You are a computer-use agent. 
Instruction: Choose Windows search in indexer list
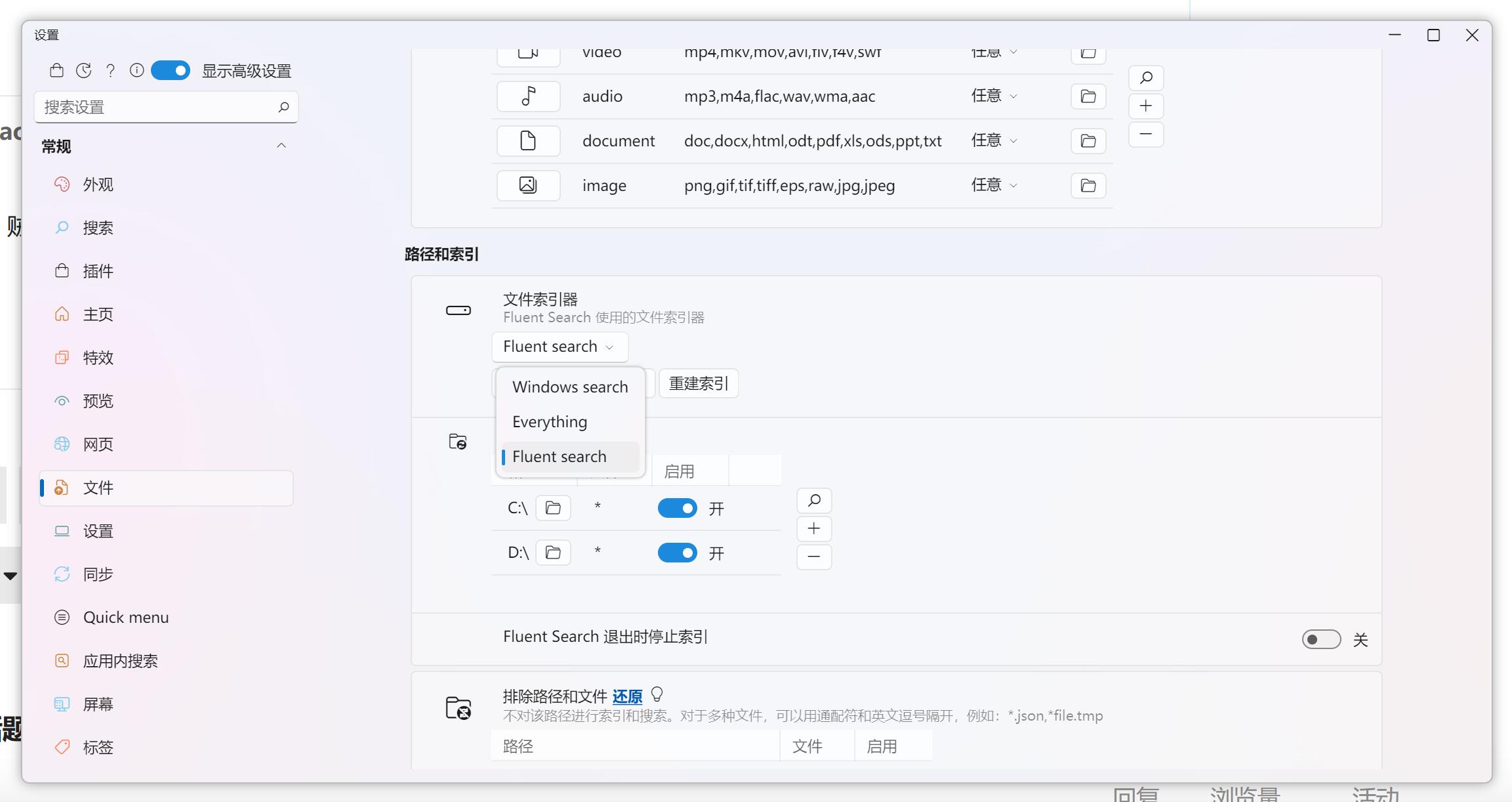[569, 387]
